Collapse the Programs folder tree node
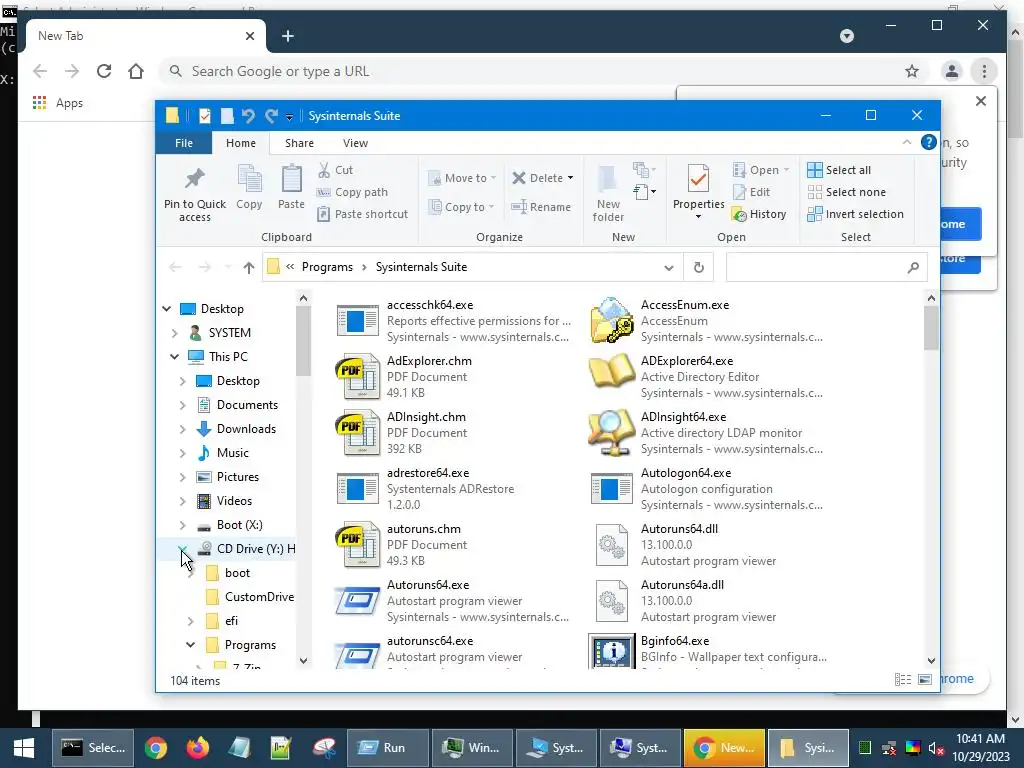 point(190,645)
